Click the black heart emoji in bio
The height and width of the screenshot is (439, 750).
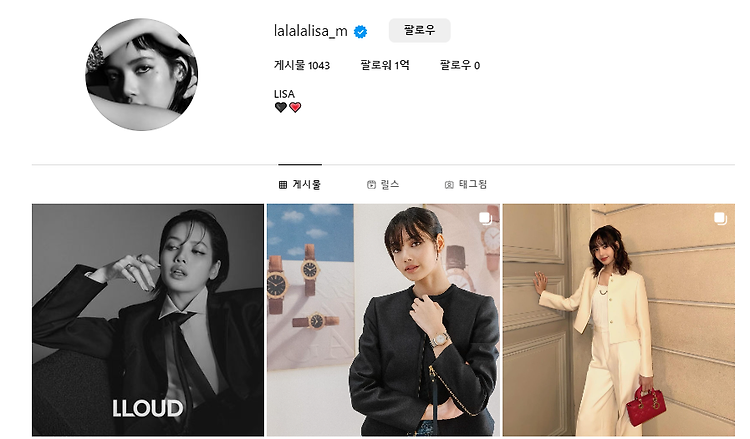coord(281,108)
